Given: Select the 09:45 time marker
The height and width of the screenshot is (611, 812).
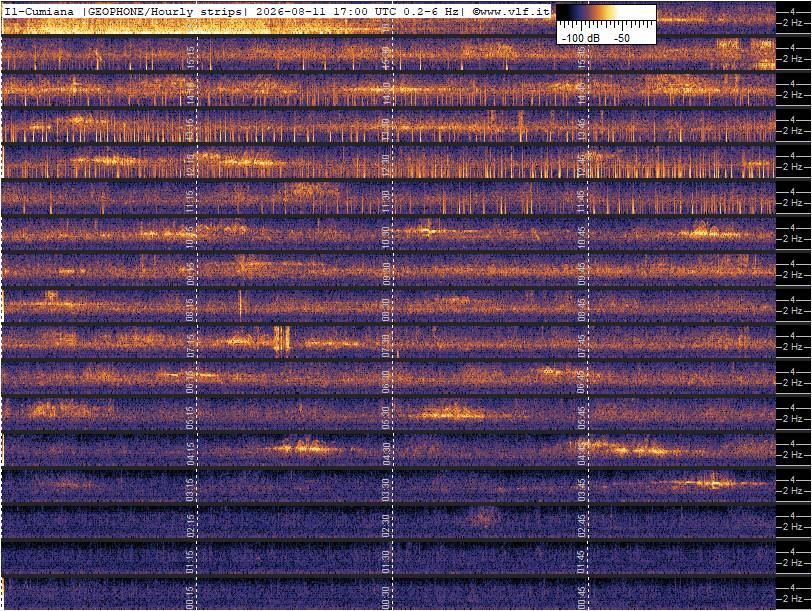Looking at the screenshot, I should tap(583, 273).
